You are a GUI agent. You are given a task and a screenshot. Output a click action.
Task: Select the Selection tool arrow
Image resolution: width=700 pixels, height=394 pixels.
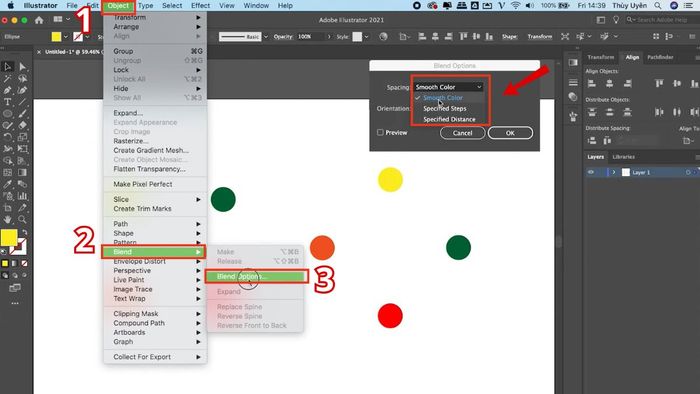point(8,67)
